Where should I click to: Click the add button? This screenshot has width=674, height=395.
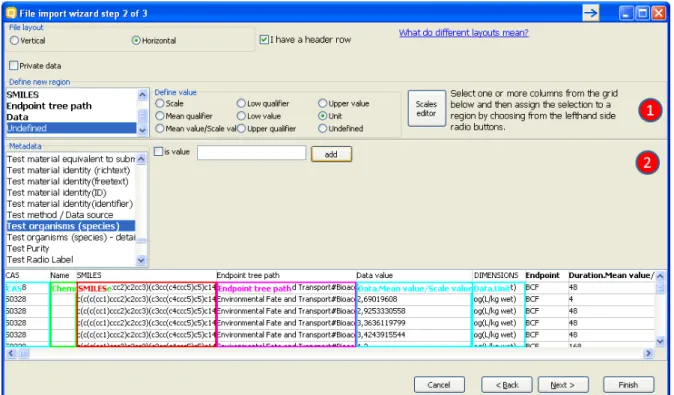tap(331, 154)
